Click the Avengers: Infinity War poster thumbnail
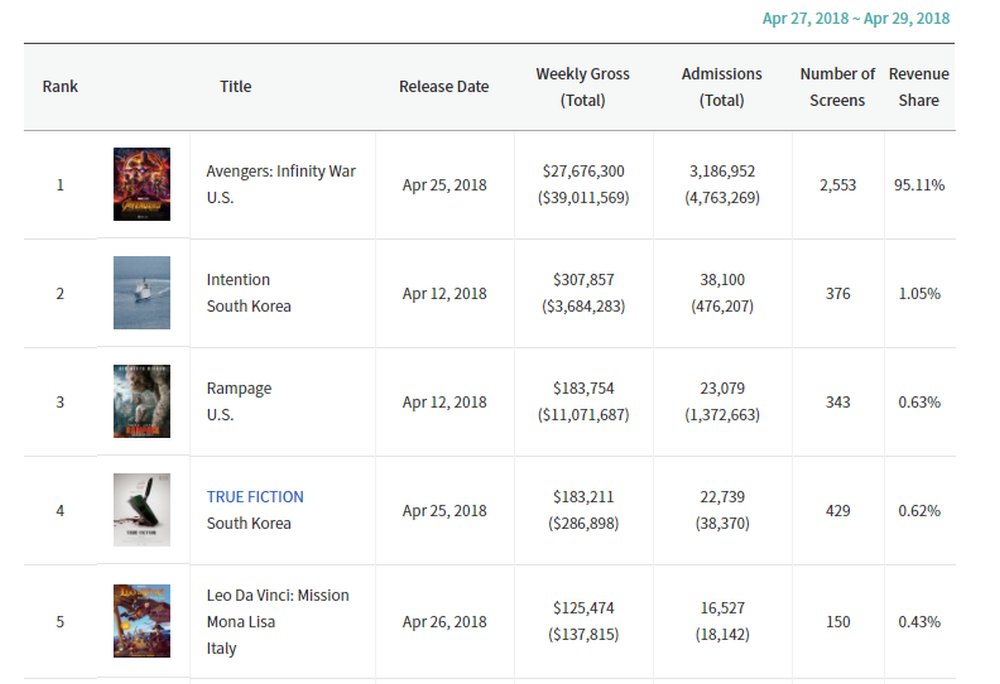 (x=142, y=184)
